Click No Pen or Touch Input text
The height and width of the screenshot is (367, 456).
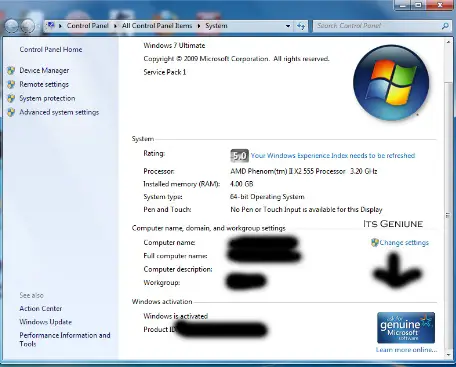[306, 210]
